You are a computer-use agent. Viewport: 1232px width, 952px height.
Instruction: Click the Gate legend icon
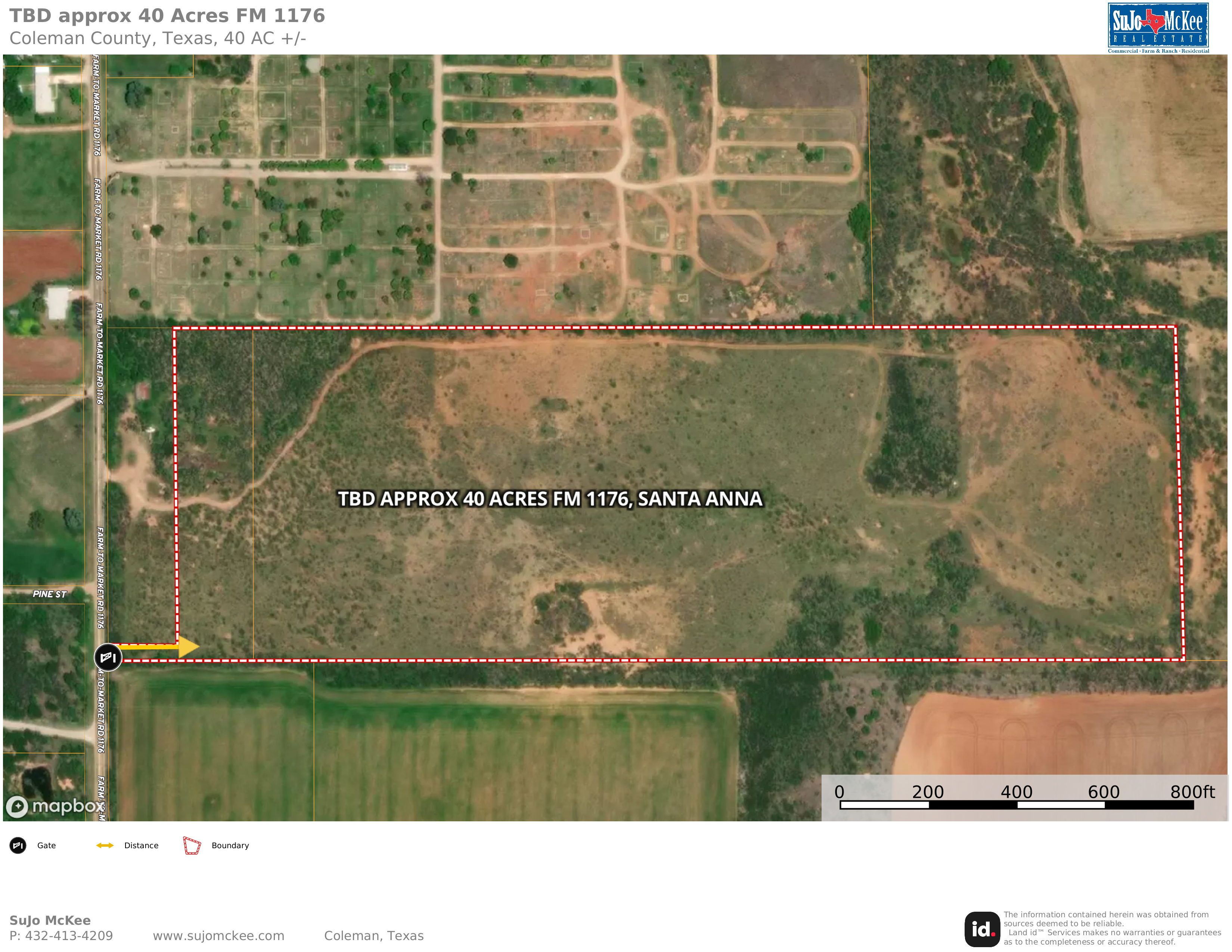pyautogui.click(x=18, y=845)
